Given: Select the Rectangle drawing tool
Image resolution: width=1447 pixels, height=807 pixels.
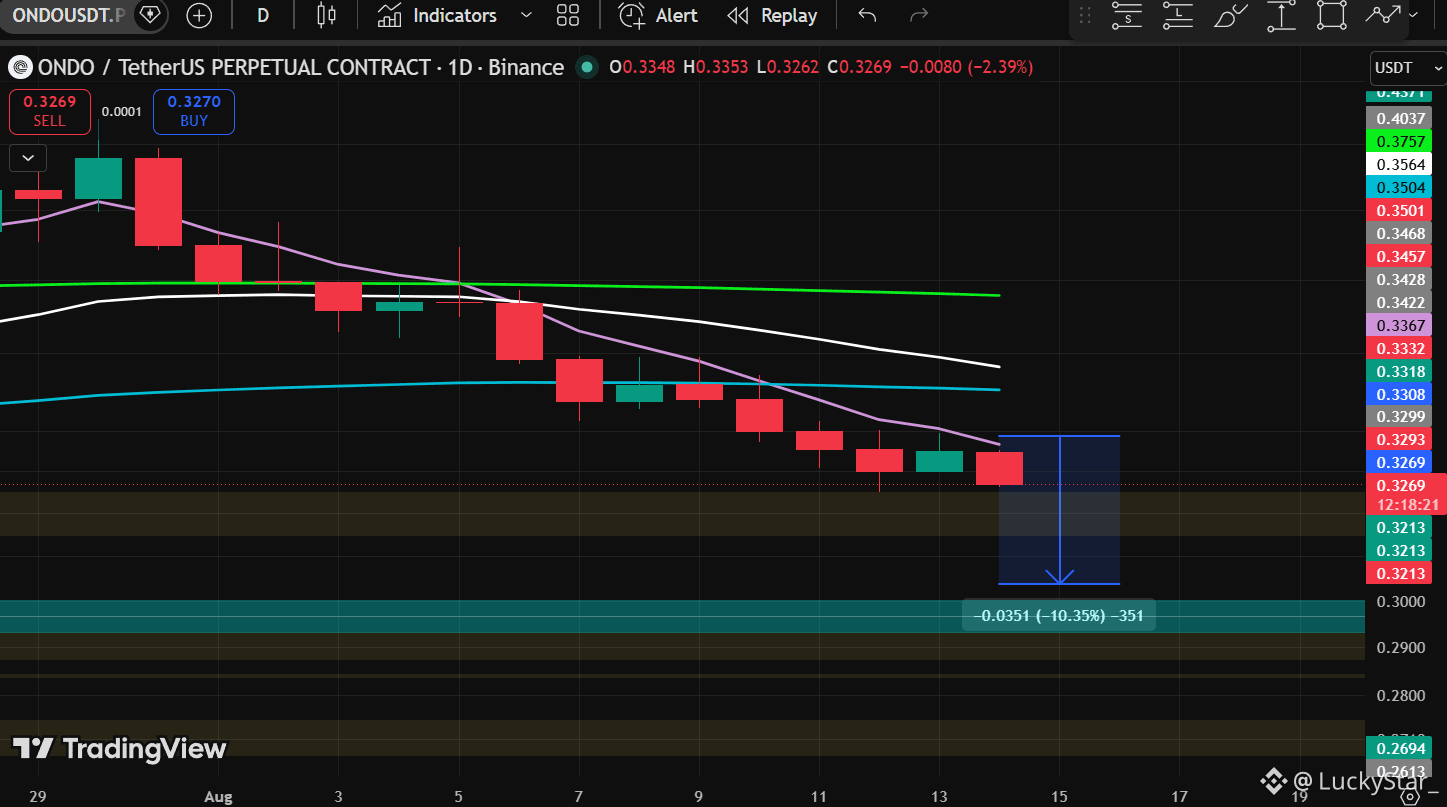Looking at the screenshot, I should click(1332, 15).
